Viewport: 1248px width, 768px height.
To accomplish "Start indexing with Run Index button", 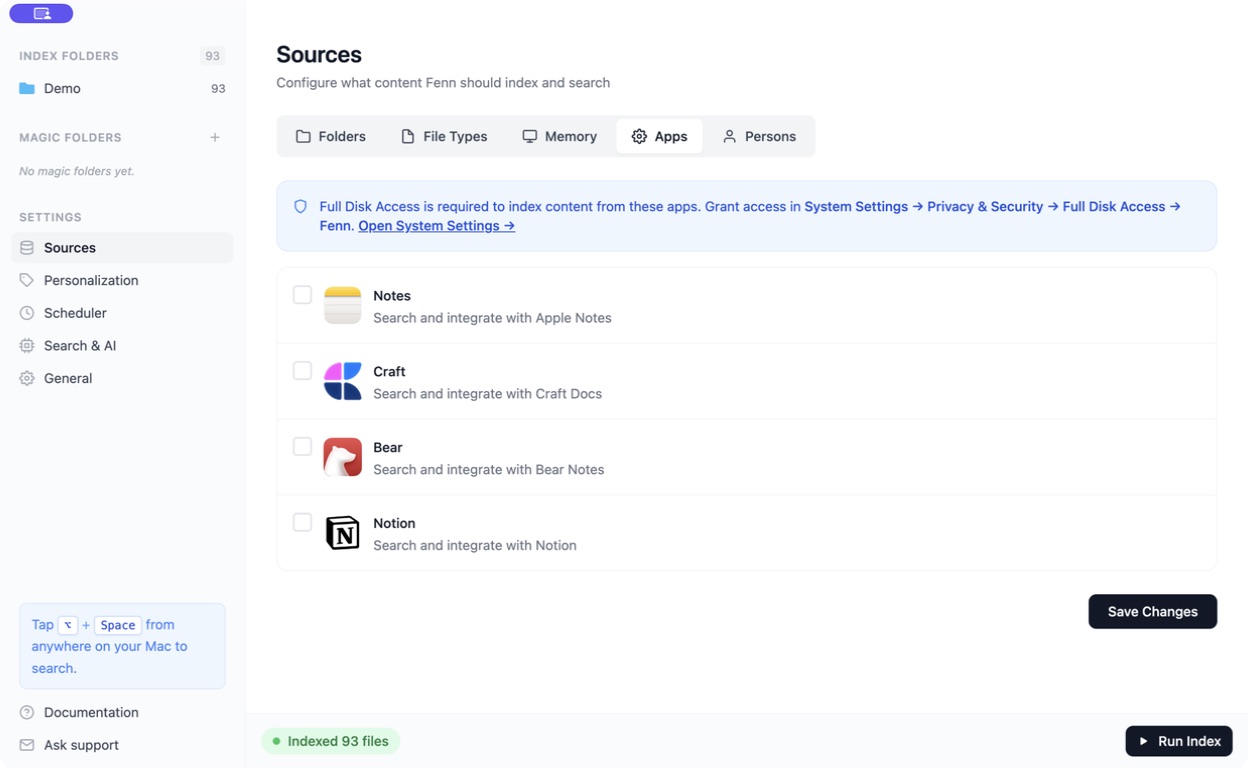I will click(1179, 741).
